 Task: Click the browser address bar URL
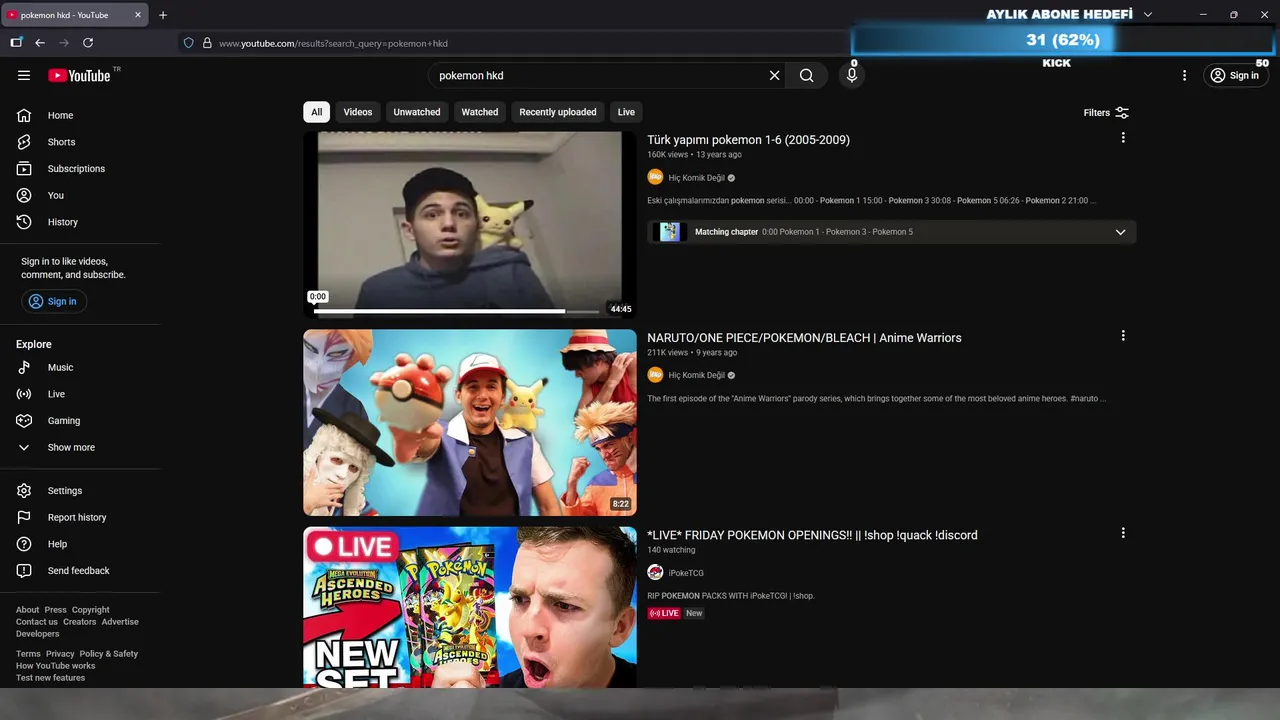pos(333,43)
